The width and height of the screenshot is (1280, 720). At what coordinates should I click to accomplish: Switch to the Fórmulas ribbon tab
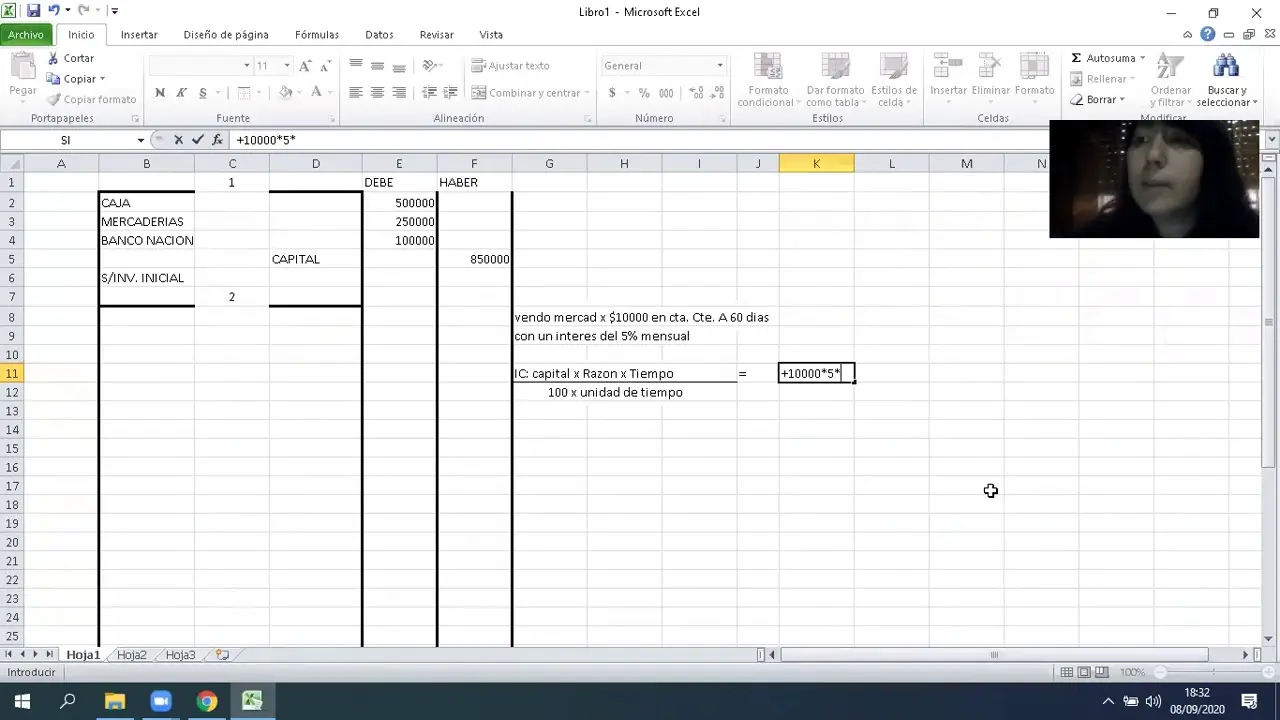[x=316, y=34]
